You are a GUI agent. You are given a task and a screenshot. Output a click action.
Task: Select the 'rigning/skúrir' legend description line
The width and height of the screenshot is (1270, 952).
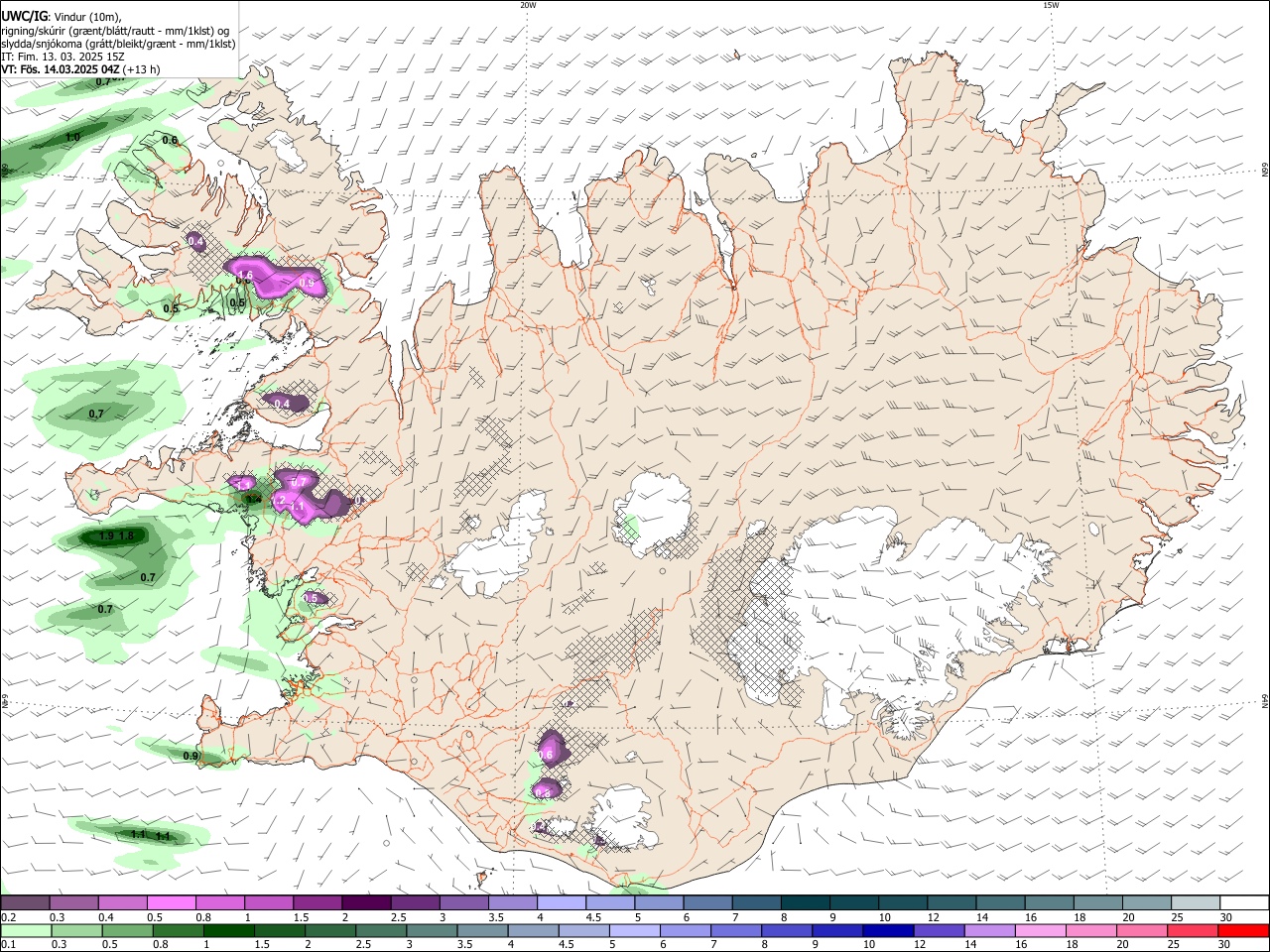(115, 31)
